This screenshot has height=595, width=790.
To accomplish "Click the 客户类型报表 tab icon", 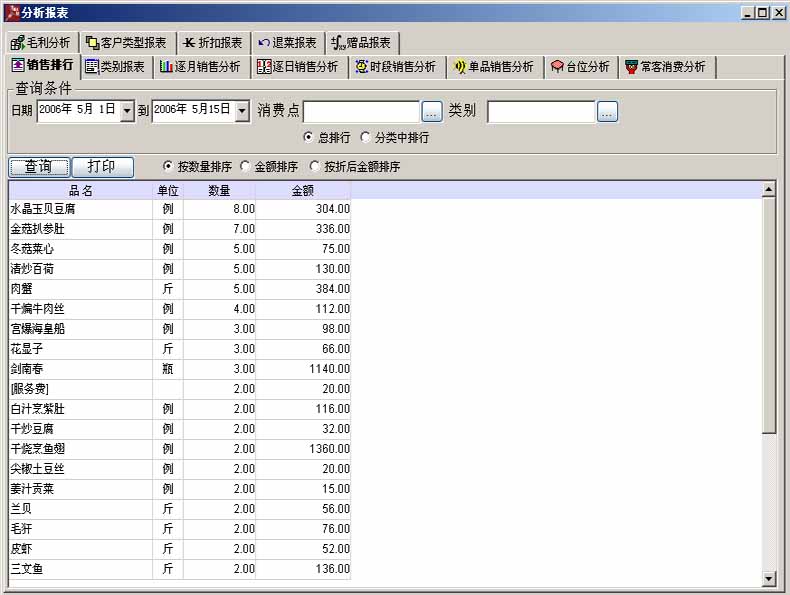I will (93, 43).
